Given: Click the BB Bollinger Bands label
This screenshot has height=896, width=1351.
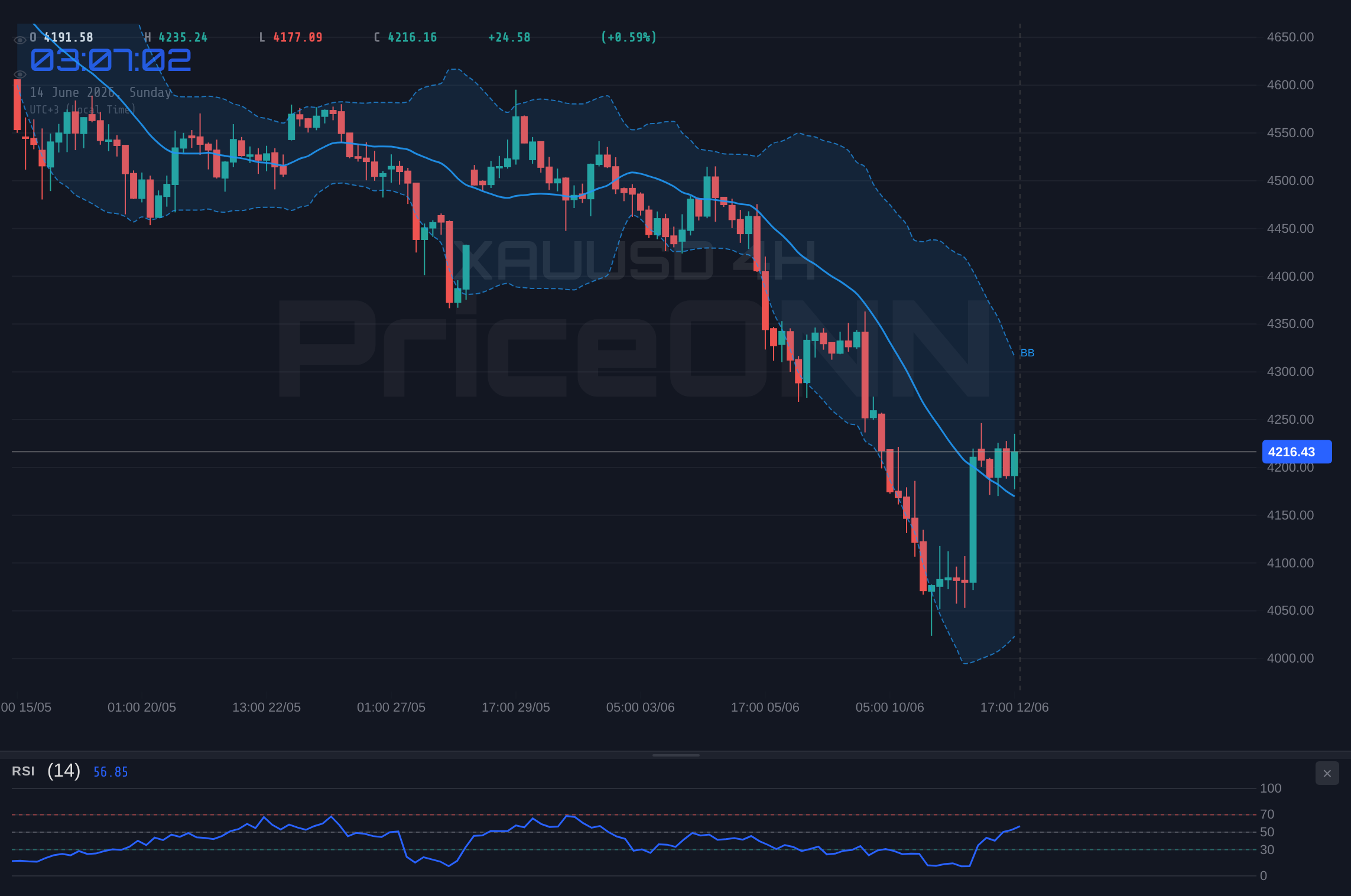Looking at the screenshot, I should [1027, 353].
